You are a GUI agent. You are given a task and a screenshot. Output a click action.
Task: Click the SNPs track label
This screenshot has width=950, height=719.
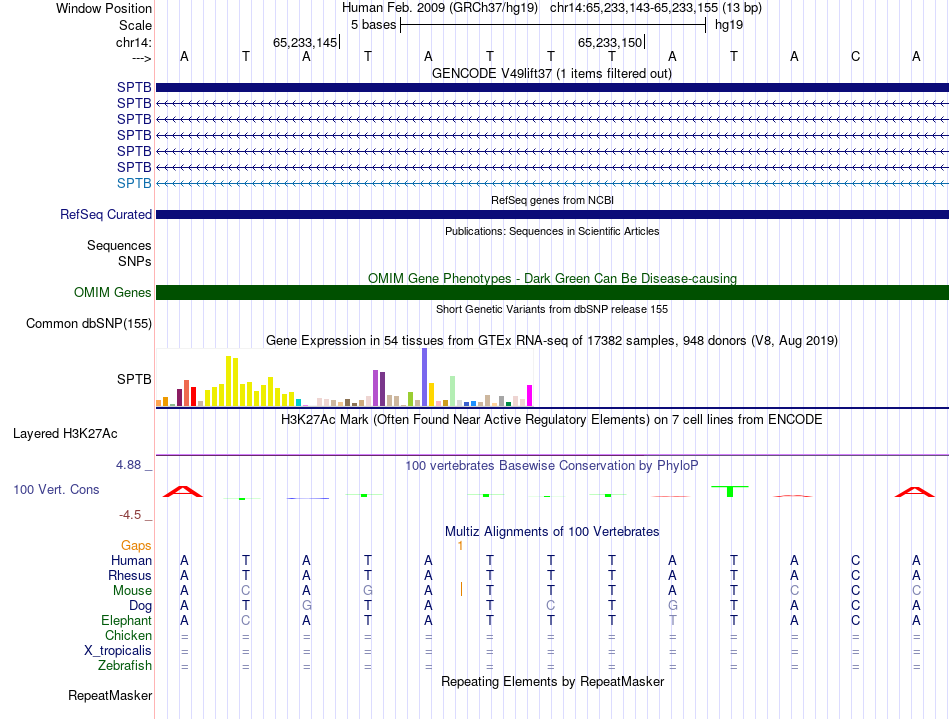point(135,261)
